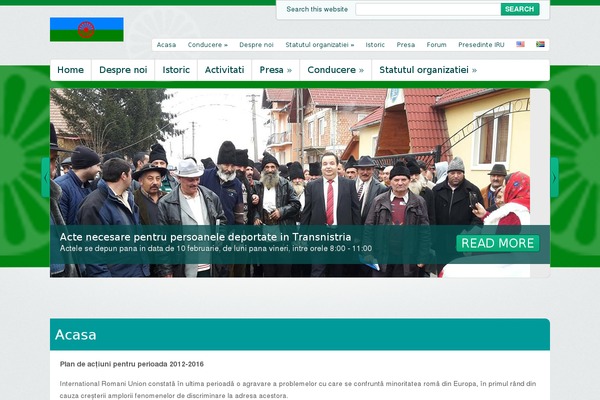This screenshot has height=400, width=600.
Task: Open the 'Acte necesare pentru persoanele deportate' headline
Action: [205, 237]
